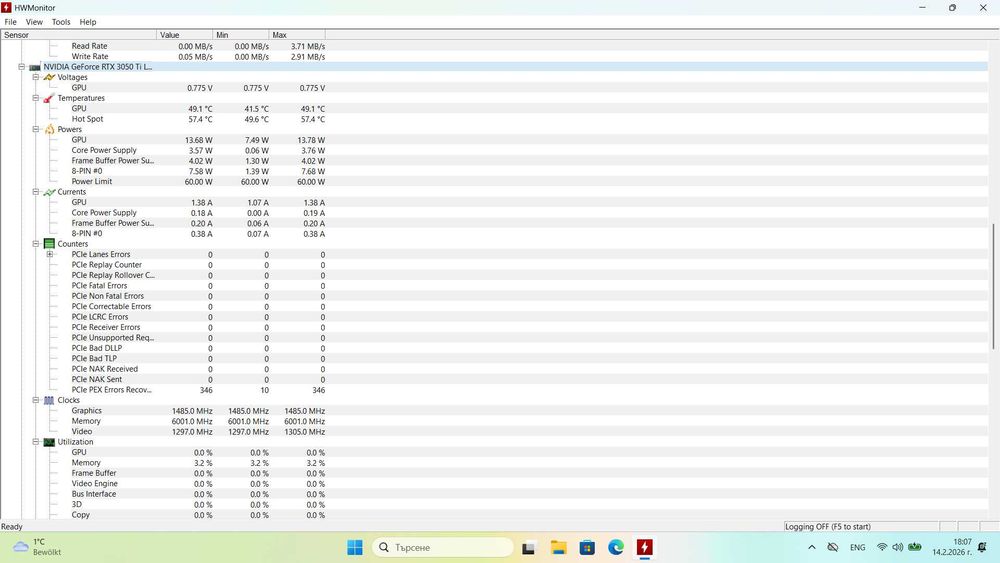Image resolution: width=1000 pixels, height=563 pixels.
Task: Open the Help menu
Action: point(88,22)
